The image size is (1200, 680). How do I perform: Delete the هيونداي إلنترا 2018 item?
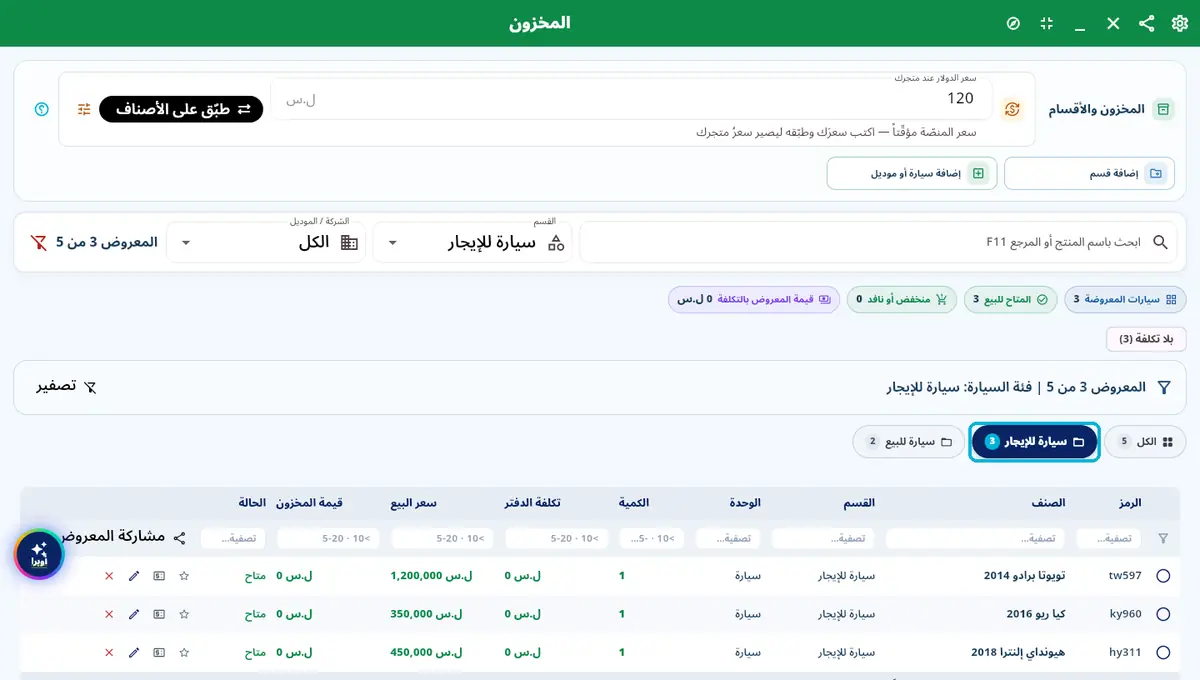point(109,652)
